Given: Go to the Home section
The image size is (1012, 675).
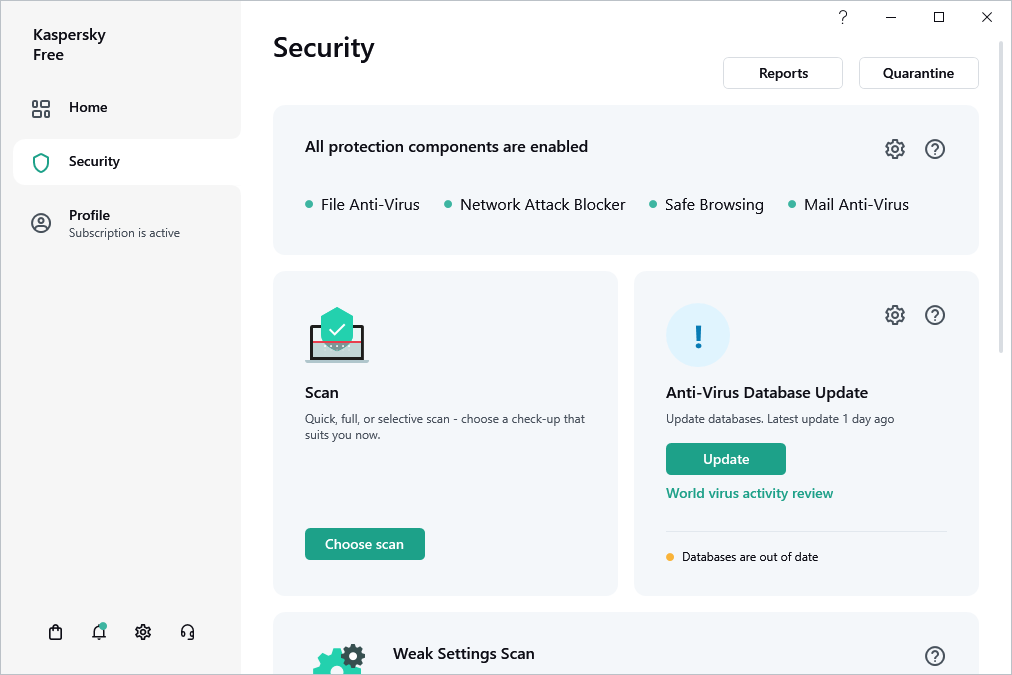Looking at the screenshot, I should point(88,108).
